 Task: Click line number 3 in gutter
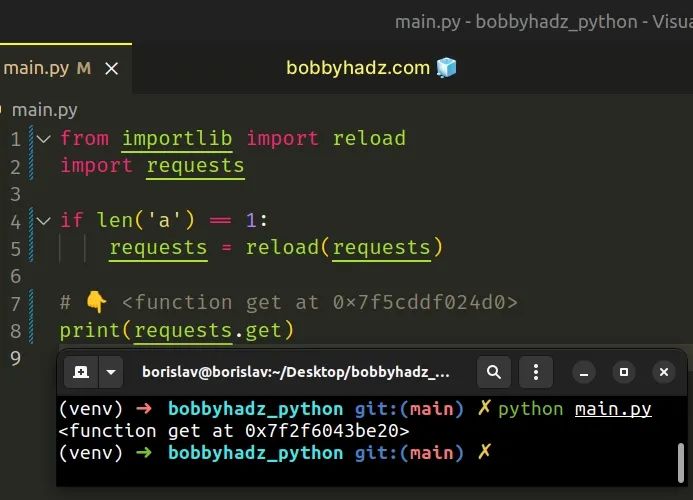pos(15,194)
